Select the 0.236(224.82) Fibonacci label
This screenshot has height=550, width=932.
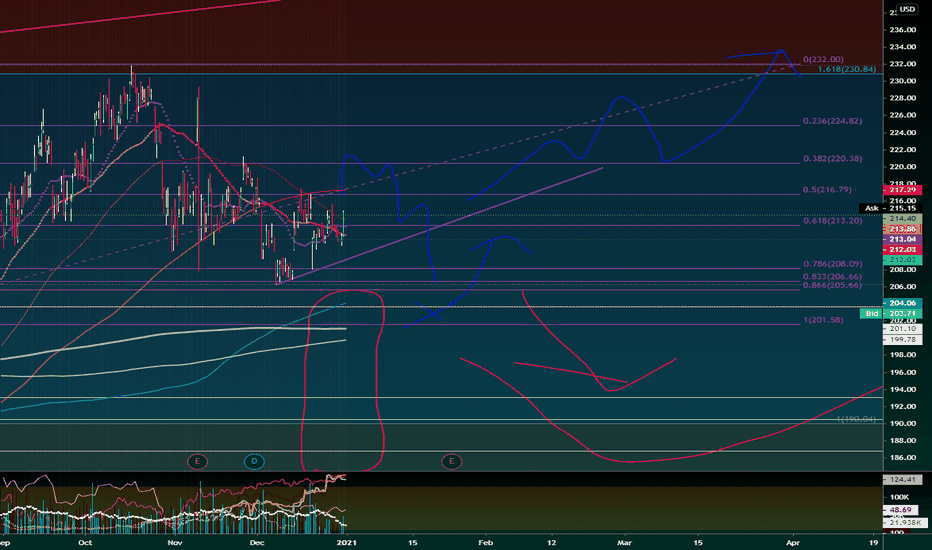tap(832, 121)
